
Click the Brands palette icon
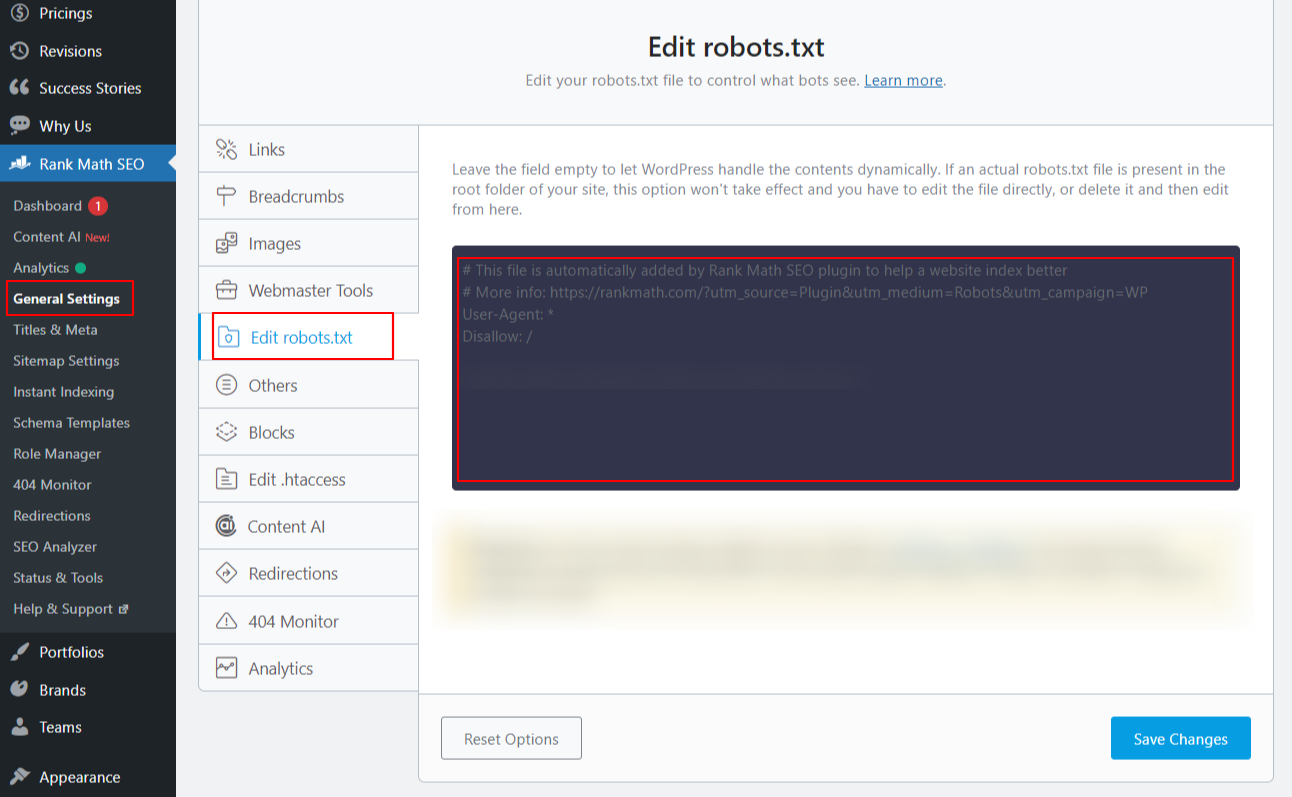(19, 690)
